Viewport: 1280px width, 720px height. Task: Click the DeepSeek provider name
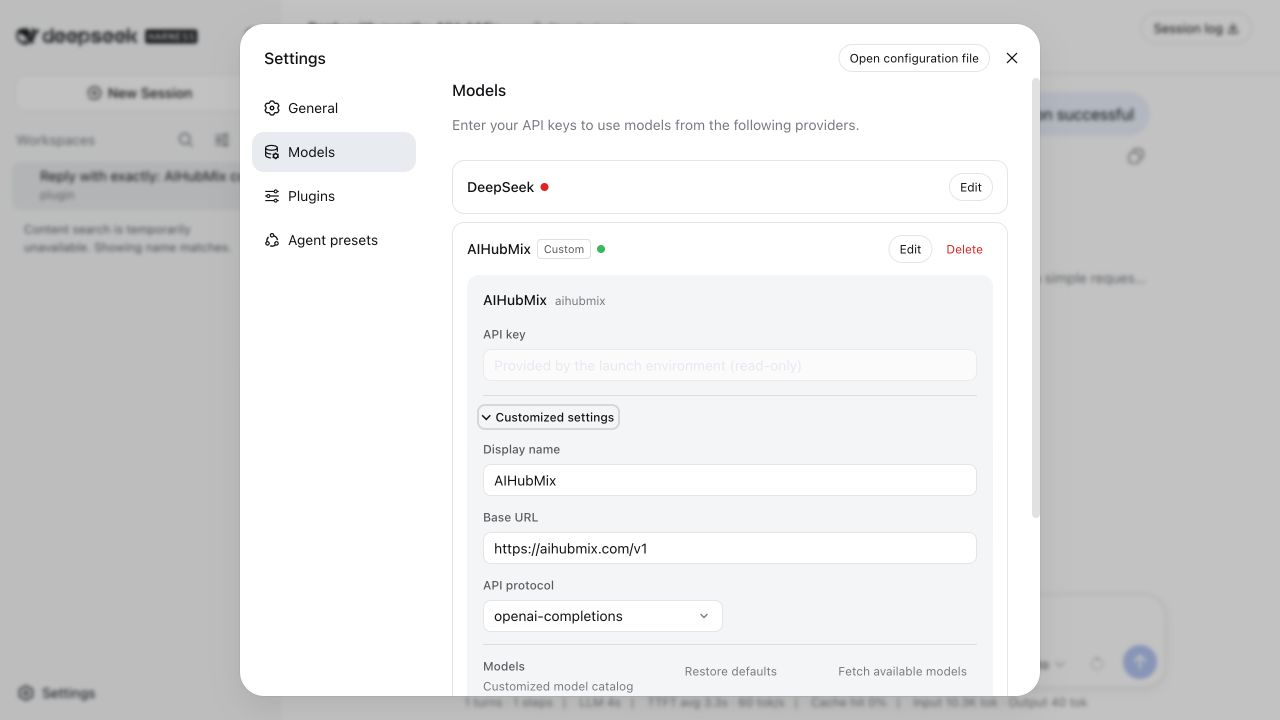tap(500, 187)
